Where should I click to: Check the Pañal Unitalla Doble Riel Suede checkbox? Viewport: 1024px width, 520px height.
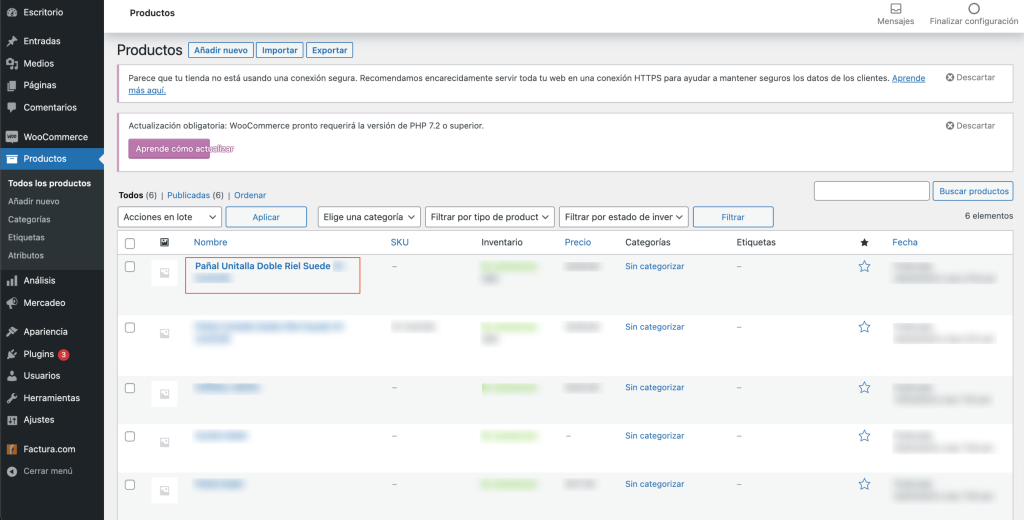click(x=130, y=267)
